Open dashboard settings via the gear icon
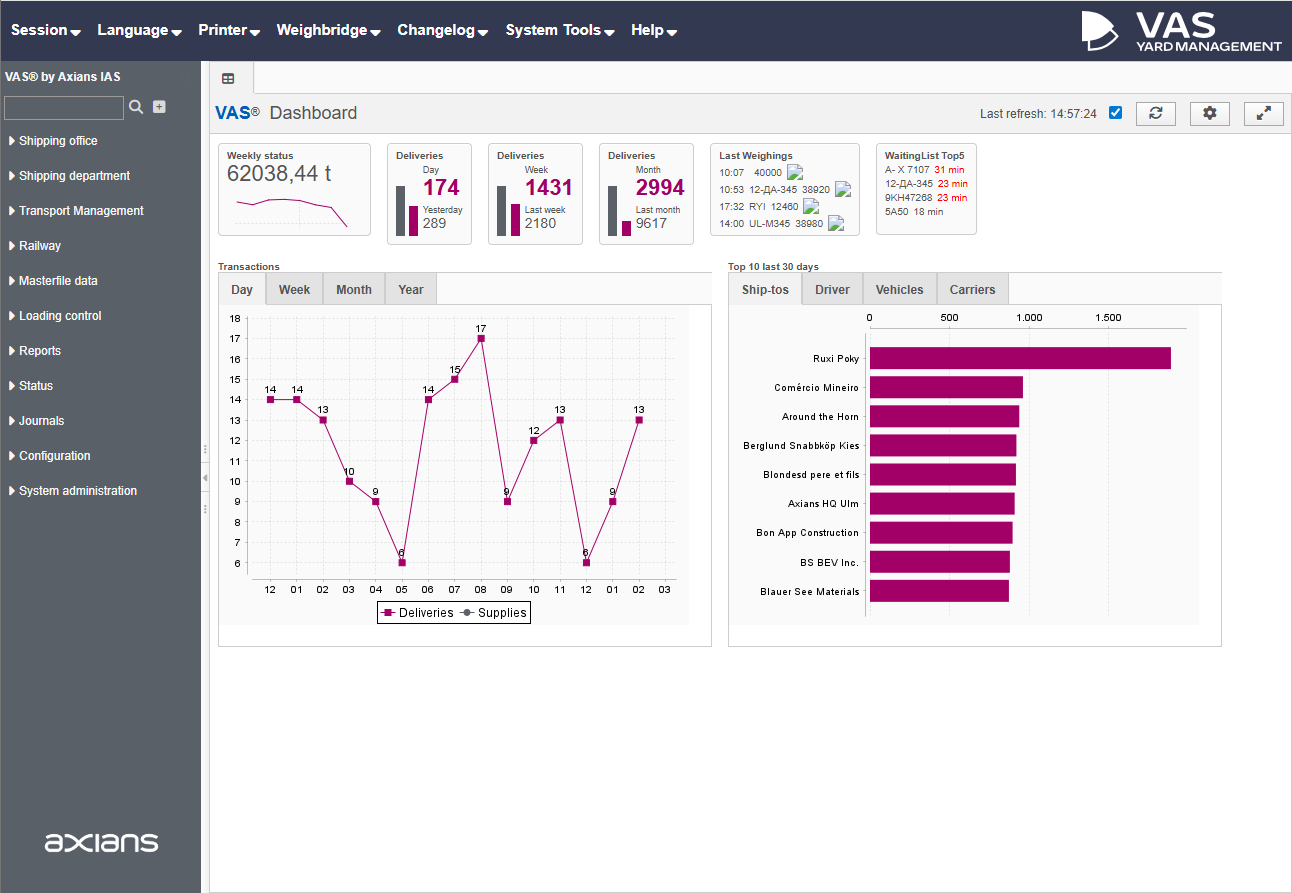The width and height of the screenshot is (1292, 893). (1209, 113)
